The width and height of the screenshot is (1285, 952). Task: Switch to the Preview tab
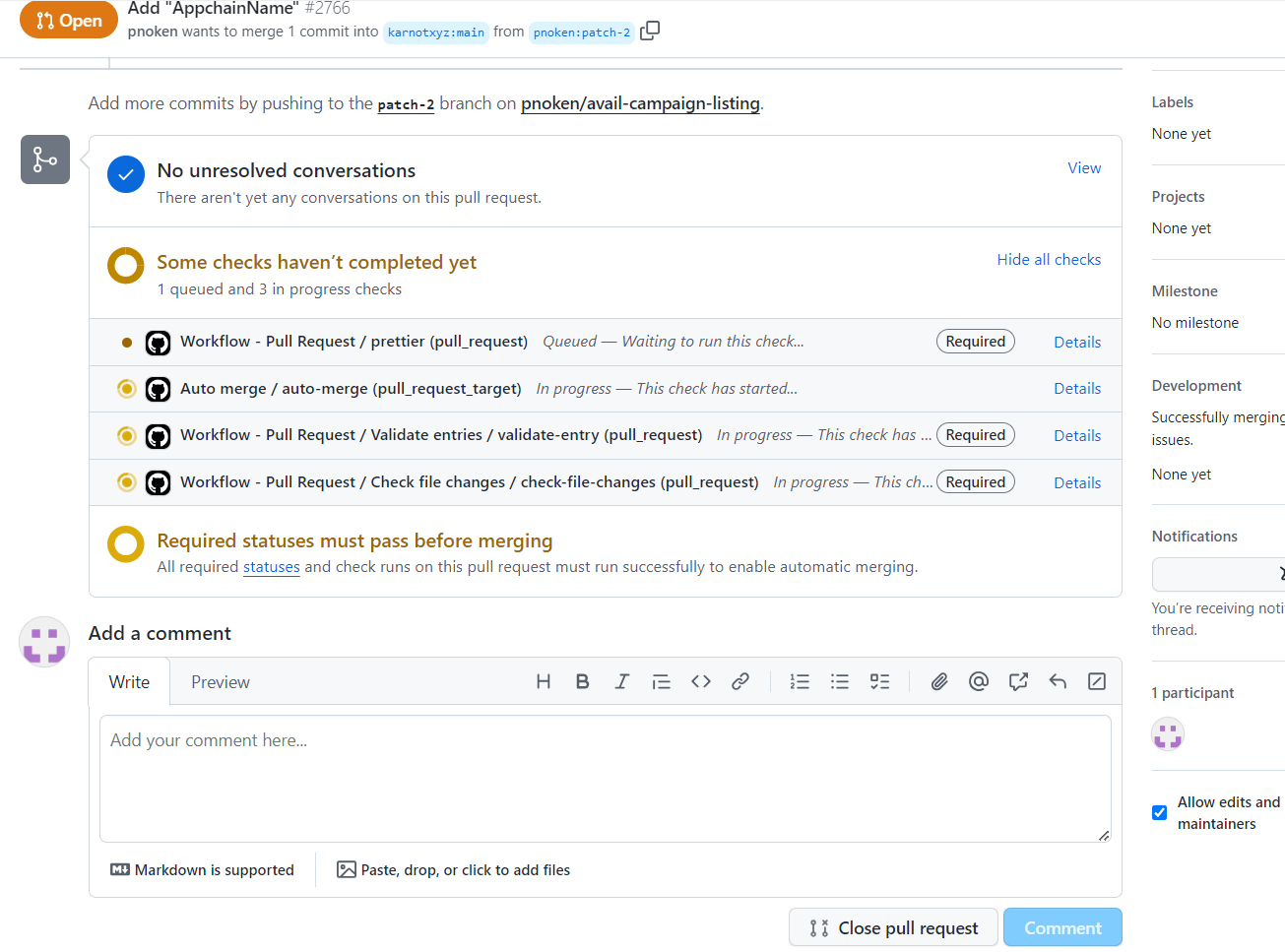221,682
